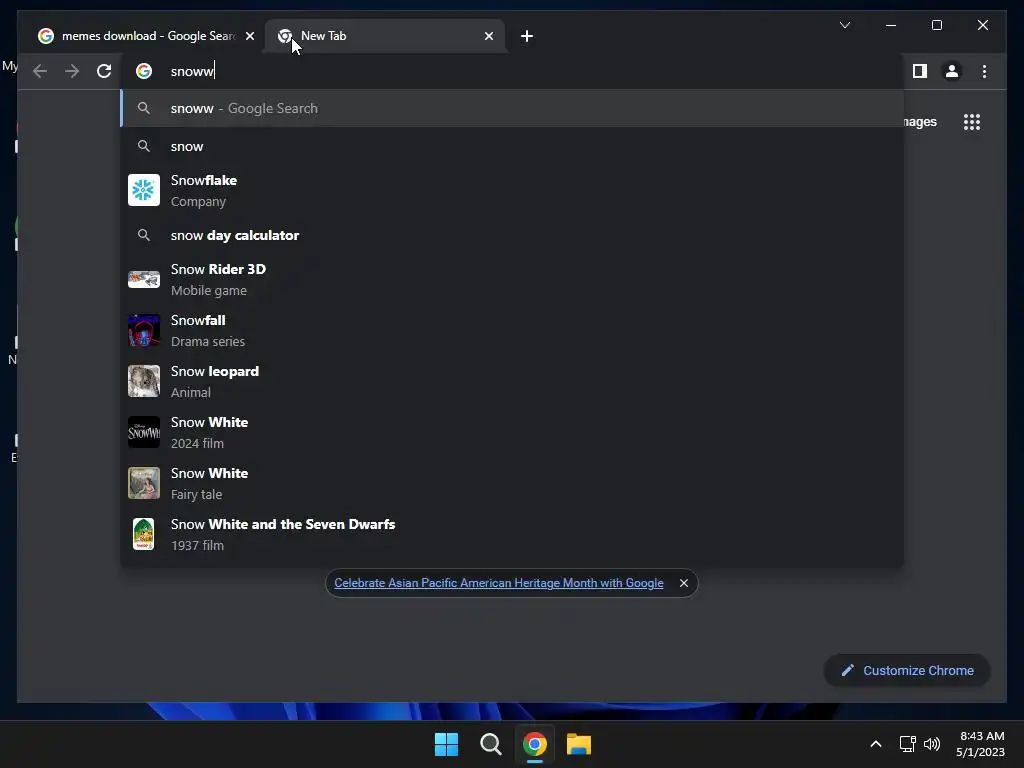Open Asian Pacific American Heritage Month link
Viewport: 1024px width, 768px height.
coord(499,583)
